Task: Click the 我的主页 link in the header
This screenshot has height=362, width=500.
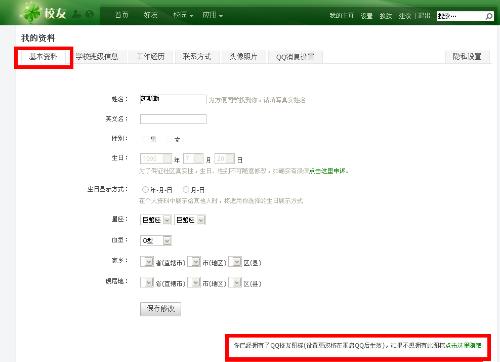Action: (342, 16)
